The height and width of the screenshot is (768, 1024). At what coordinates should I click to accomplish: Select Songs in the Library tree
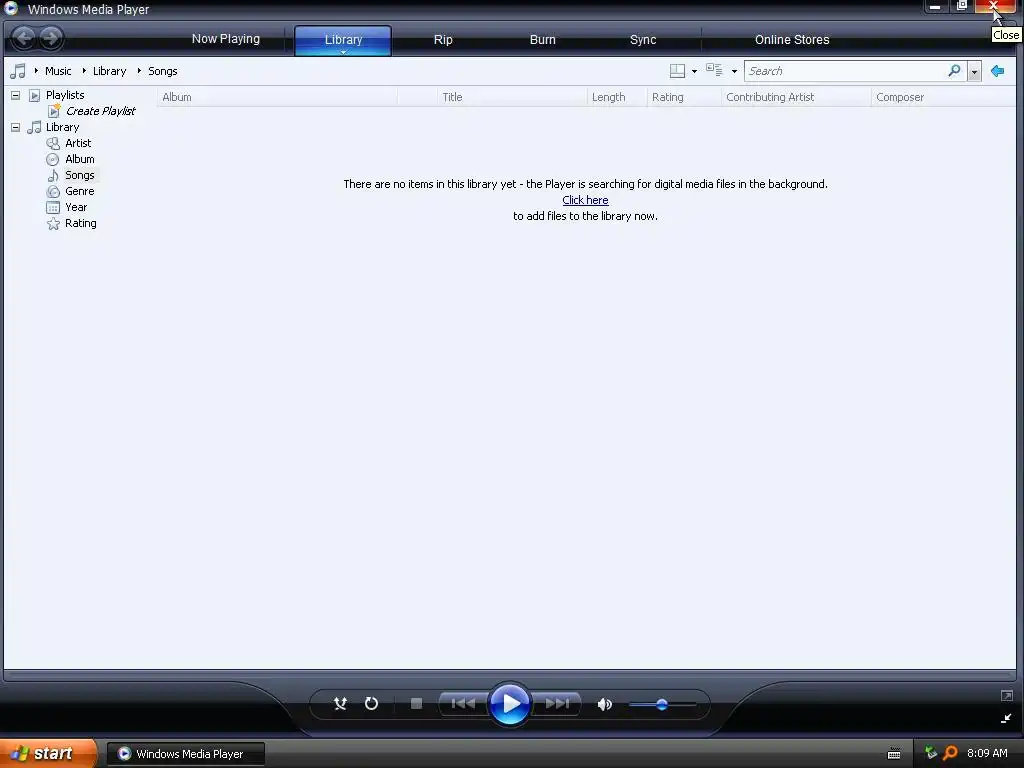pyautogui.click(x=80, y=175)
